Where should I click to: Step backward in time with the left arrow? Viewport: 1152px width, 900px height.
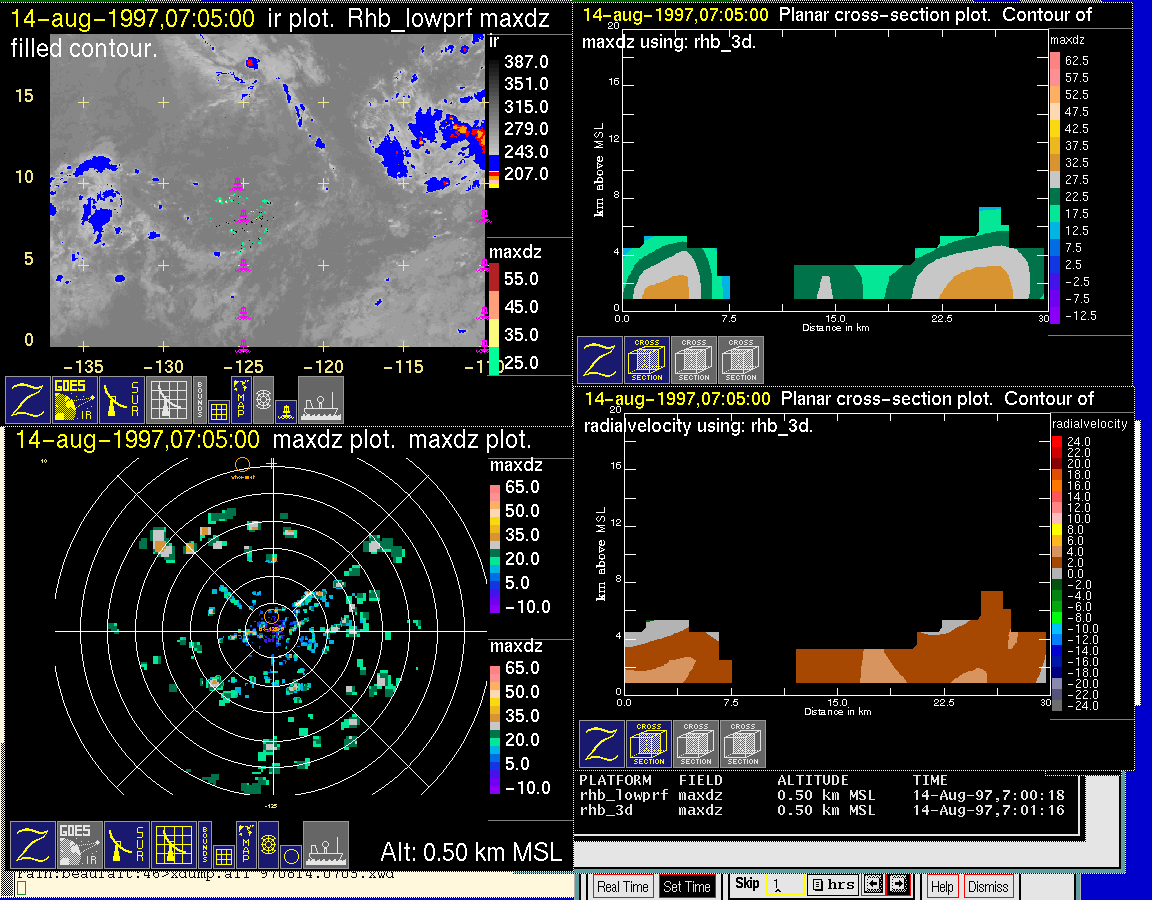click(873, 885)
